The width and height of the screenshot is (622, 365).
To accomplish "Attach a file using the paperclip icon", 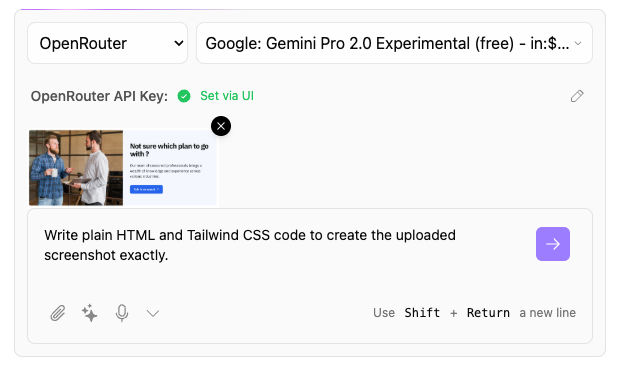I will (58, 313).
